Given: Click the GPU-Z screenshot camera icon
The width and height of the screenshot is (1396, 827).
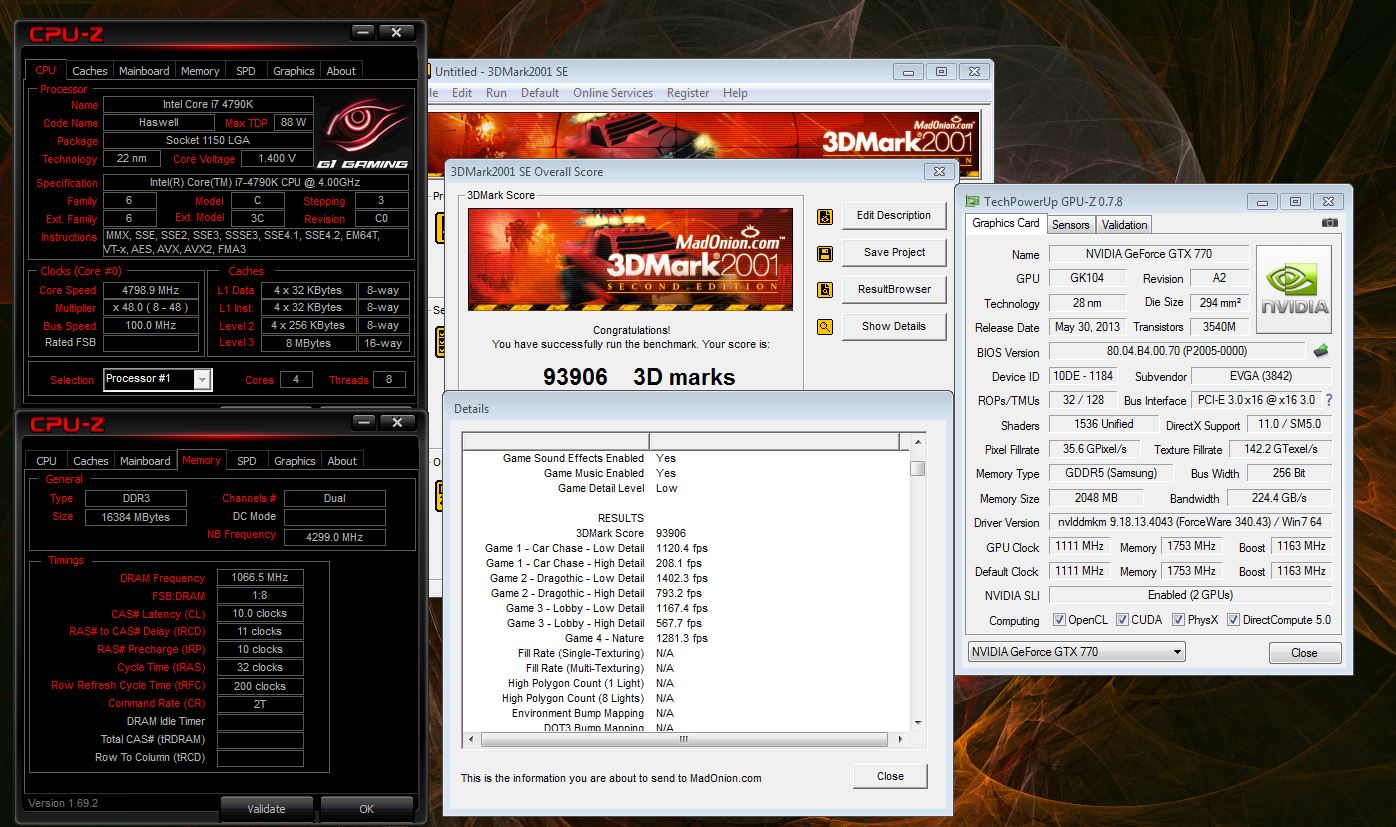Looking at the screenshot, I should 1329,223.
